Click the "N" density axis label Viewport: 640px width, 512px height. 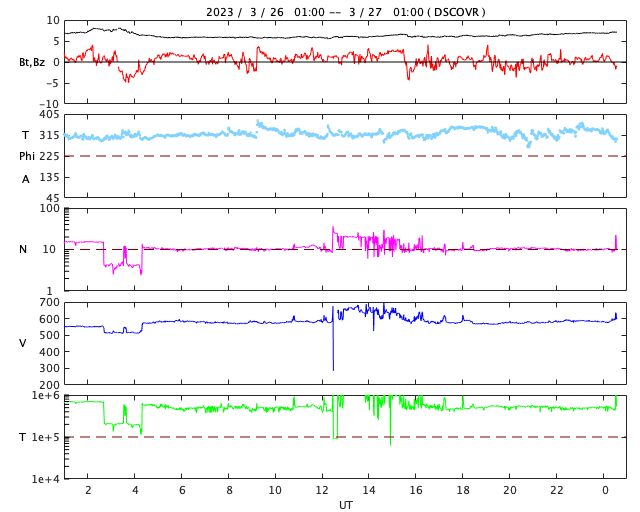(x=24, y=250)
